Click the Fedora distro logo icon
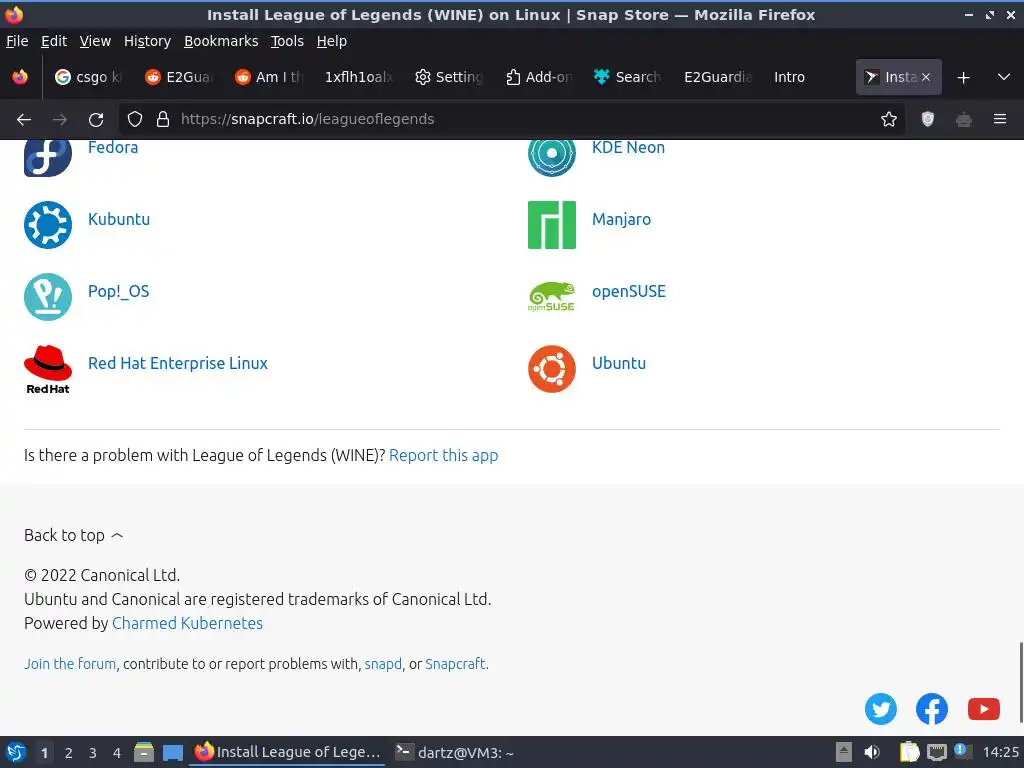Image resolution: width=1024 pixels, height=768 pixels. coord(48,157)
